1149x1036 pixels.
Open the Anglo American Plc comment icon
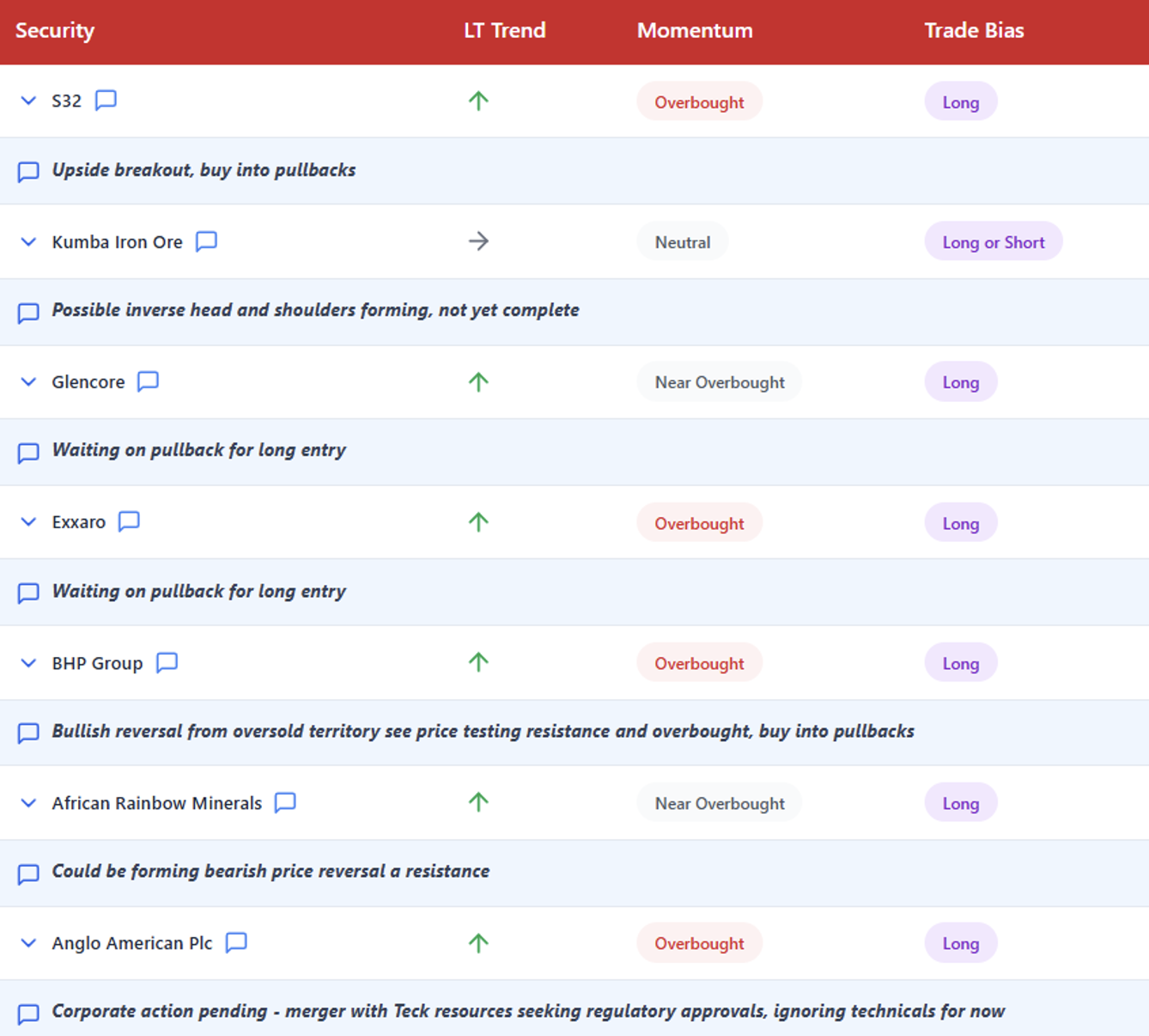click(236, 942)
